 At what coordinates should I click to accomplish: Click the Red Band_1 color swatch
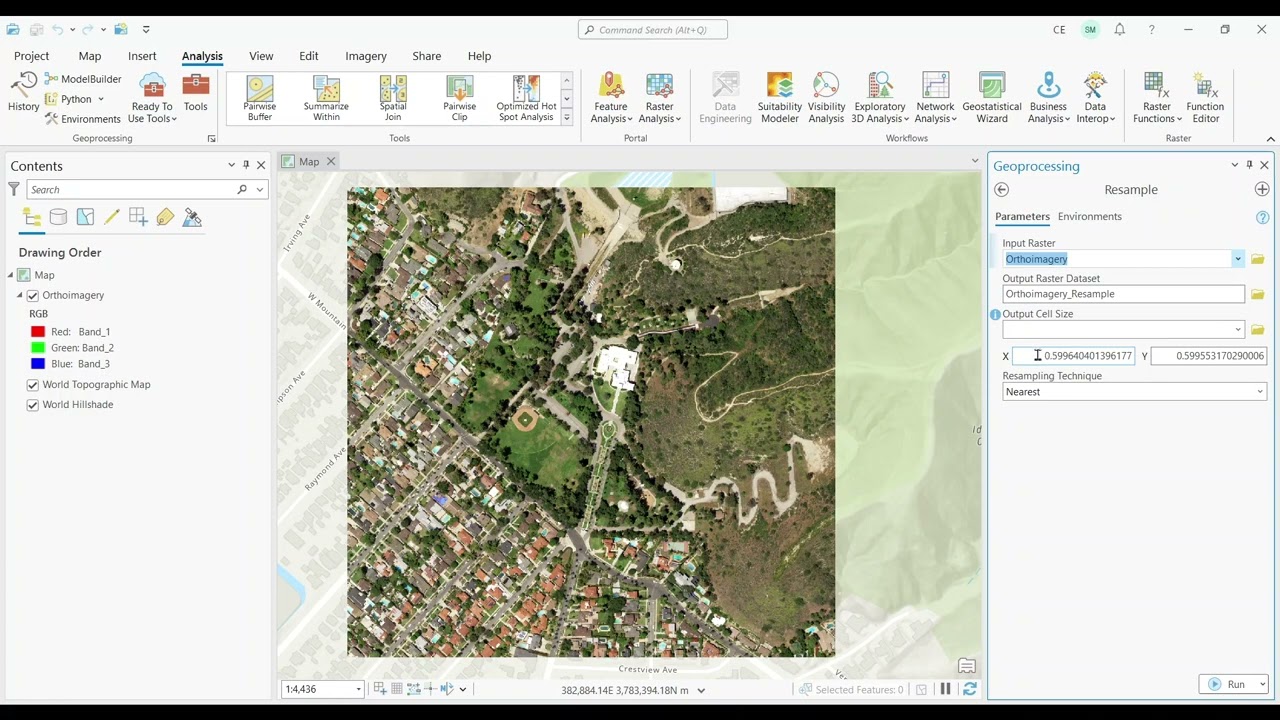(x=38, y=332)
